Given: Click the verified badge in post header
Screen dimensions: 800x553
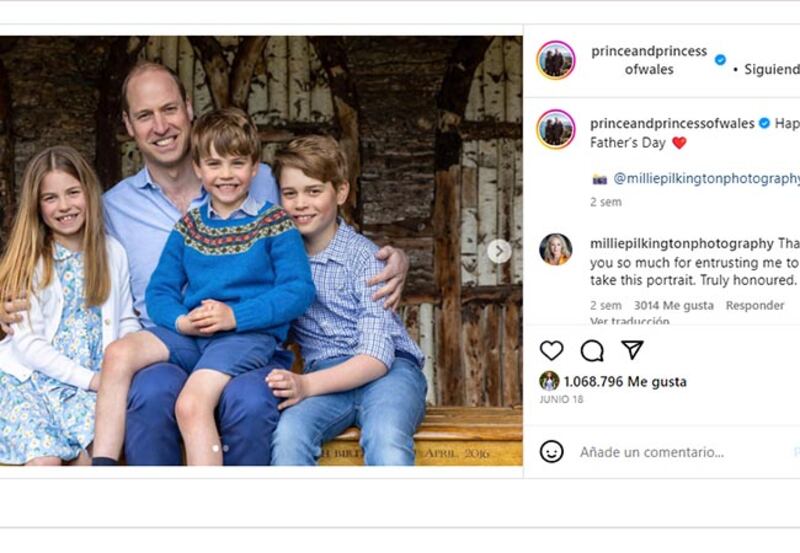Looking at the screenshot, I should pyautogui.click(x=720, y=60).
